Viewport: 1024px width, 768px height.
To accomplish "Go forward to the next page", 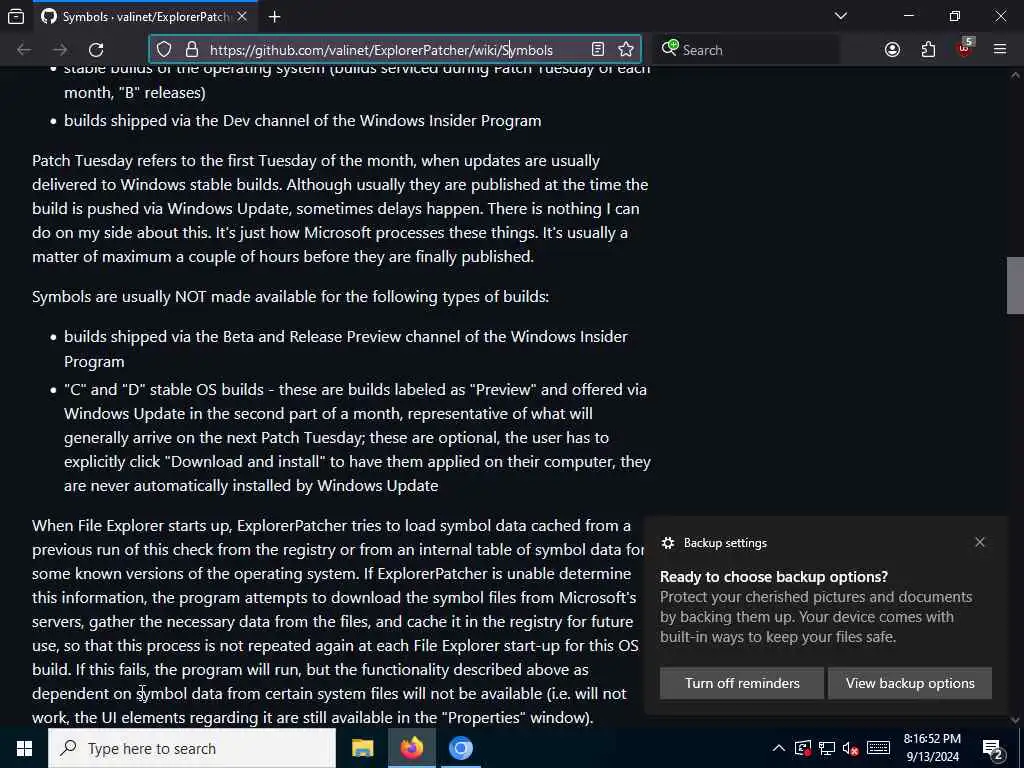I will click(60, 50).
